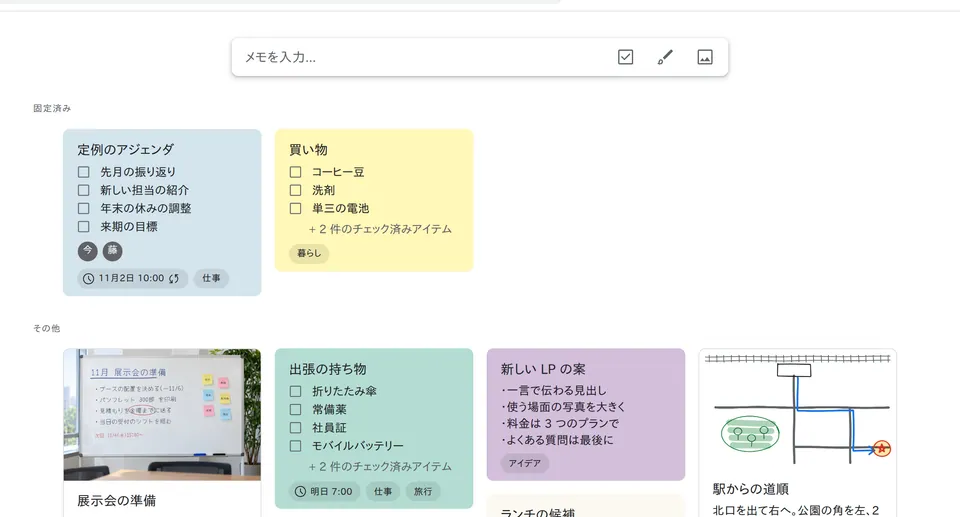
Task: Open the 展示会の準備 note title
Action: 116,500
